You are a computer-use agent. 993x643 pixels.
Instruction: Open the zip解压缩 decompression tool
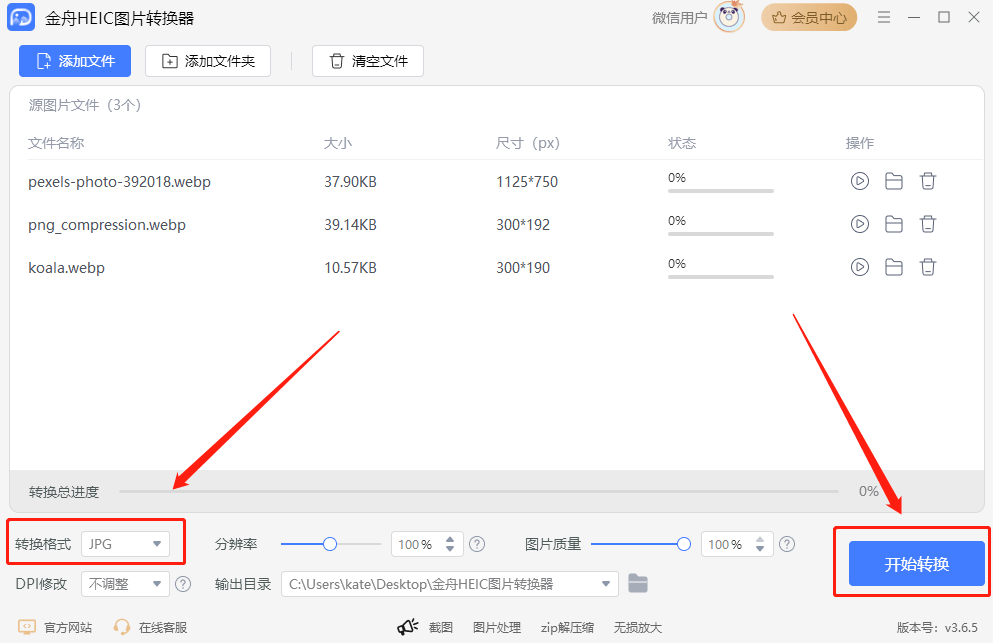click(567, 627)
